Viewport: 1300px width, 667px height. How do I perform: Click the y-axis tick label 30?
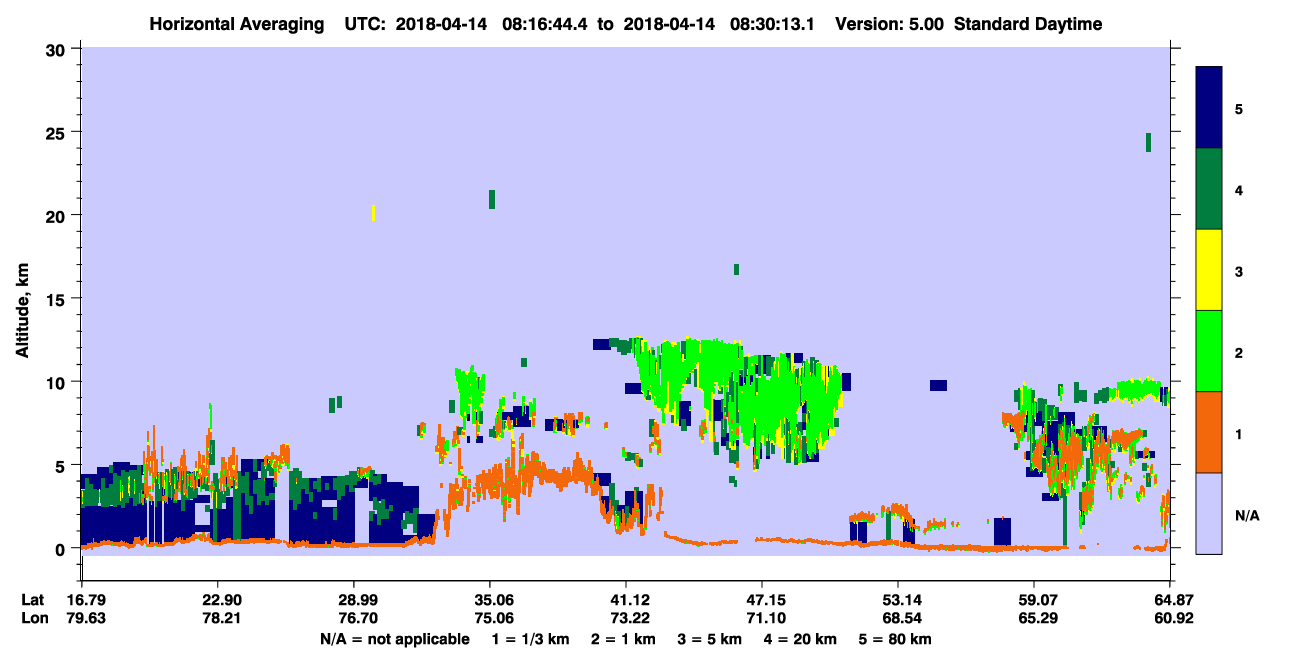coord(58,49)
